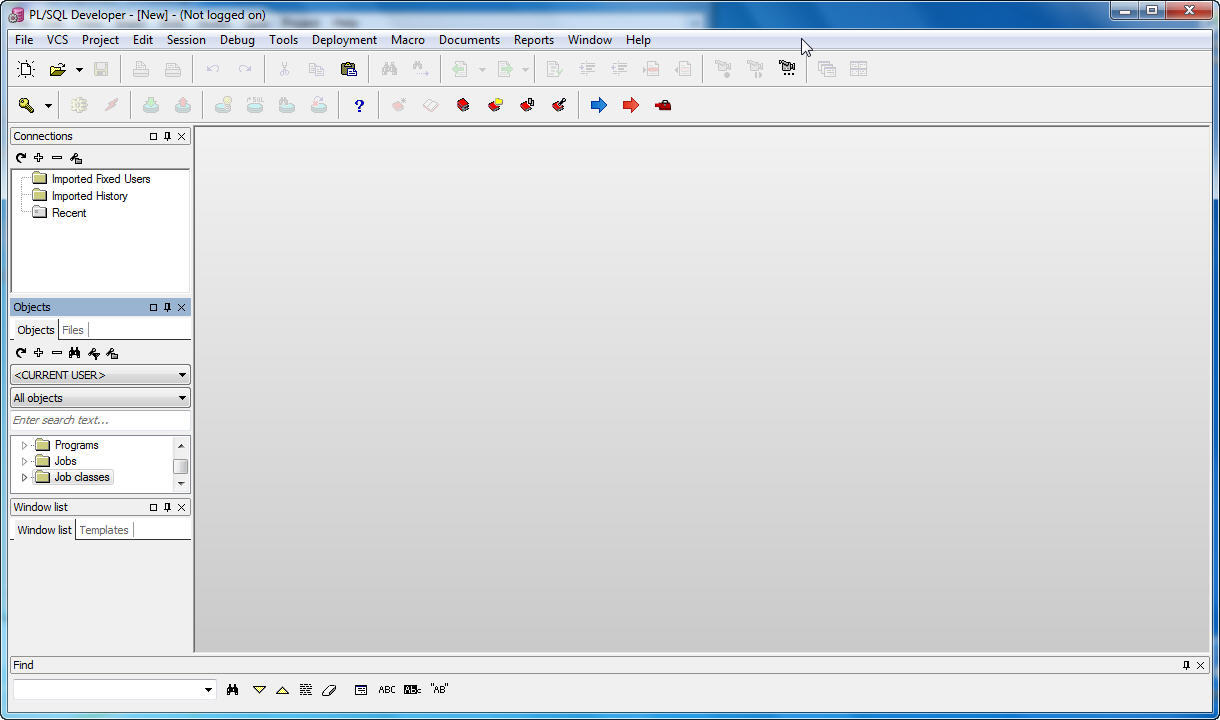This screenshot has height=720, width=1220.
Task: Find previous with the up triangle icon
Action: pyautogui.click(x=282, y=690)
